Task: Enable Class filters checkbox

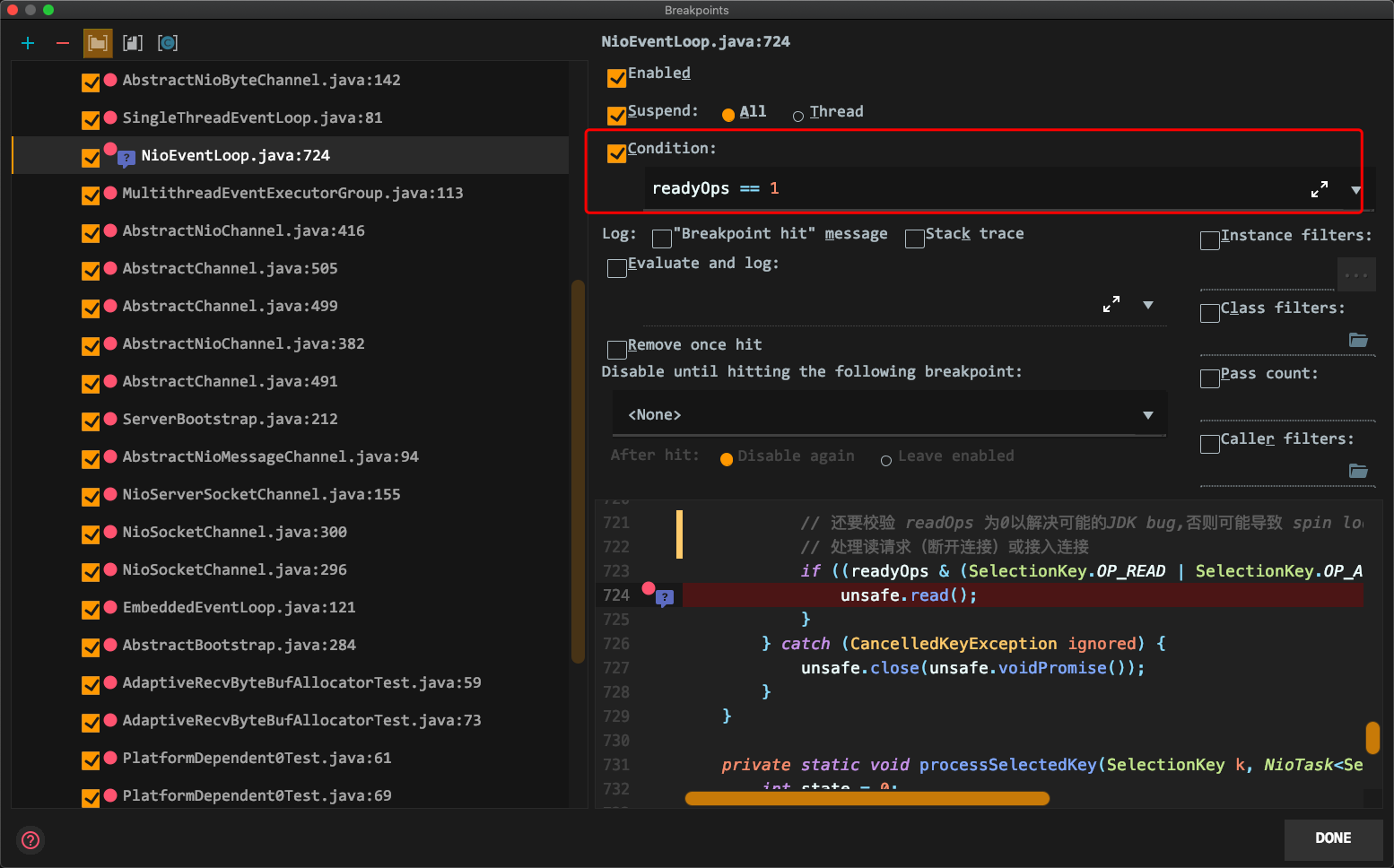Action: [x=1209, y=313]
